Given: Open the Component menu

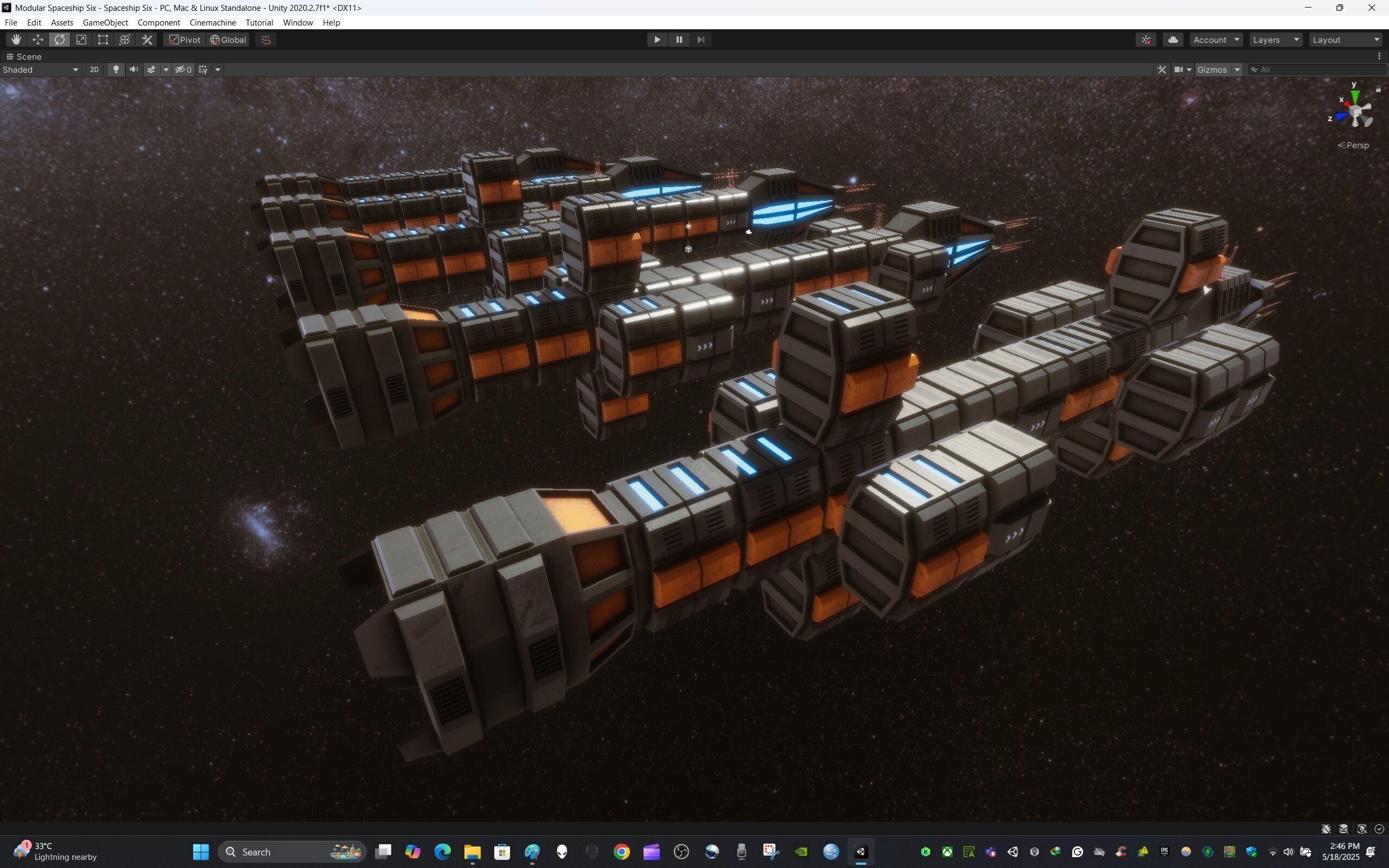Looking at the screenshot, I should [x=158, y=22].
